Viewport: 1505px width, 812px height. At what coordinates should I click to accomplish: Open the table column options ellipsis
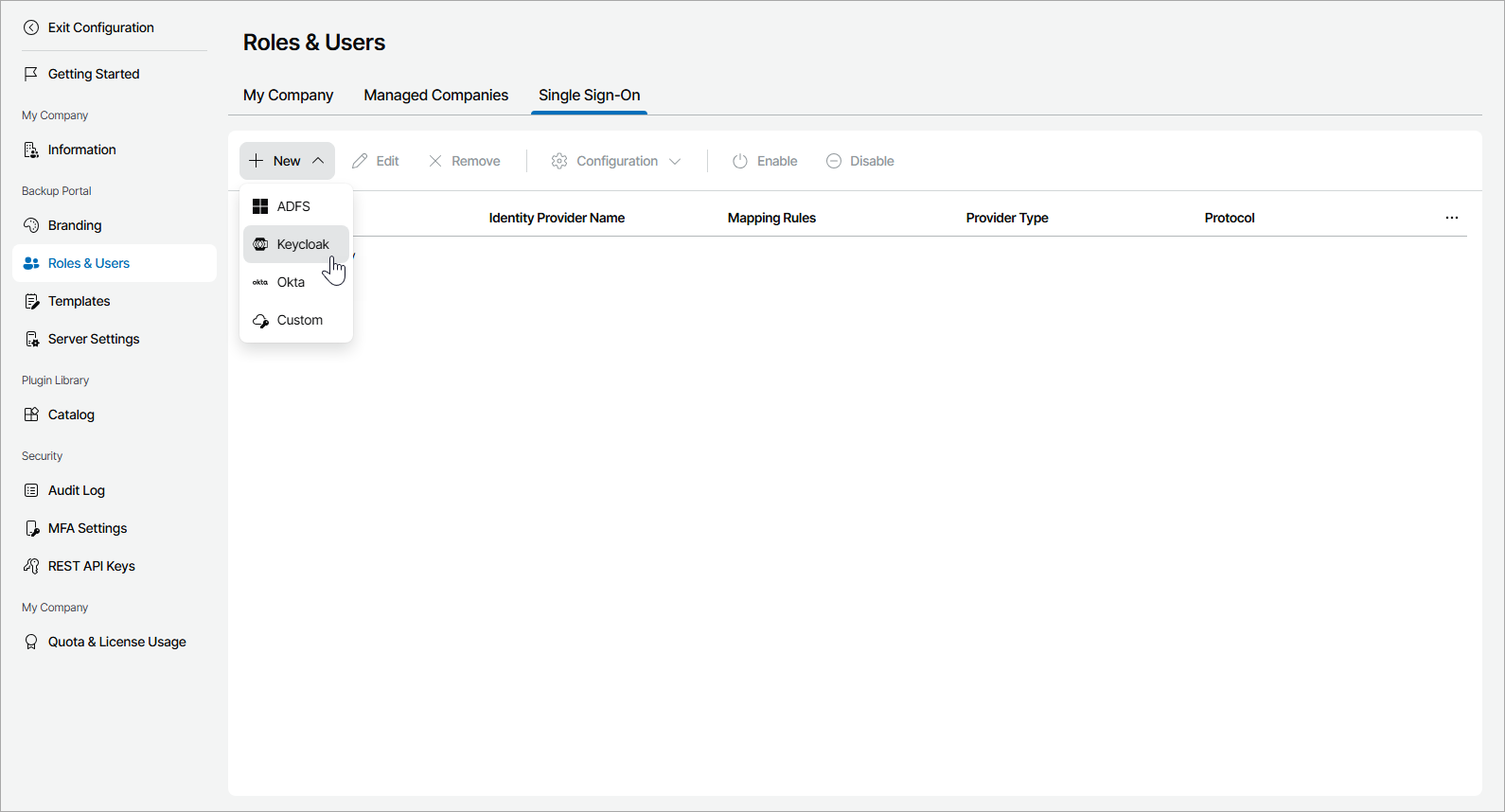coord(1451,218)
